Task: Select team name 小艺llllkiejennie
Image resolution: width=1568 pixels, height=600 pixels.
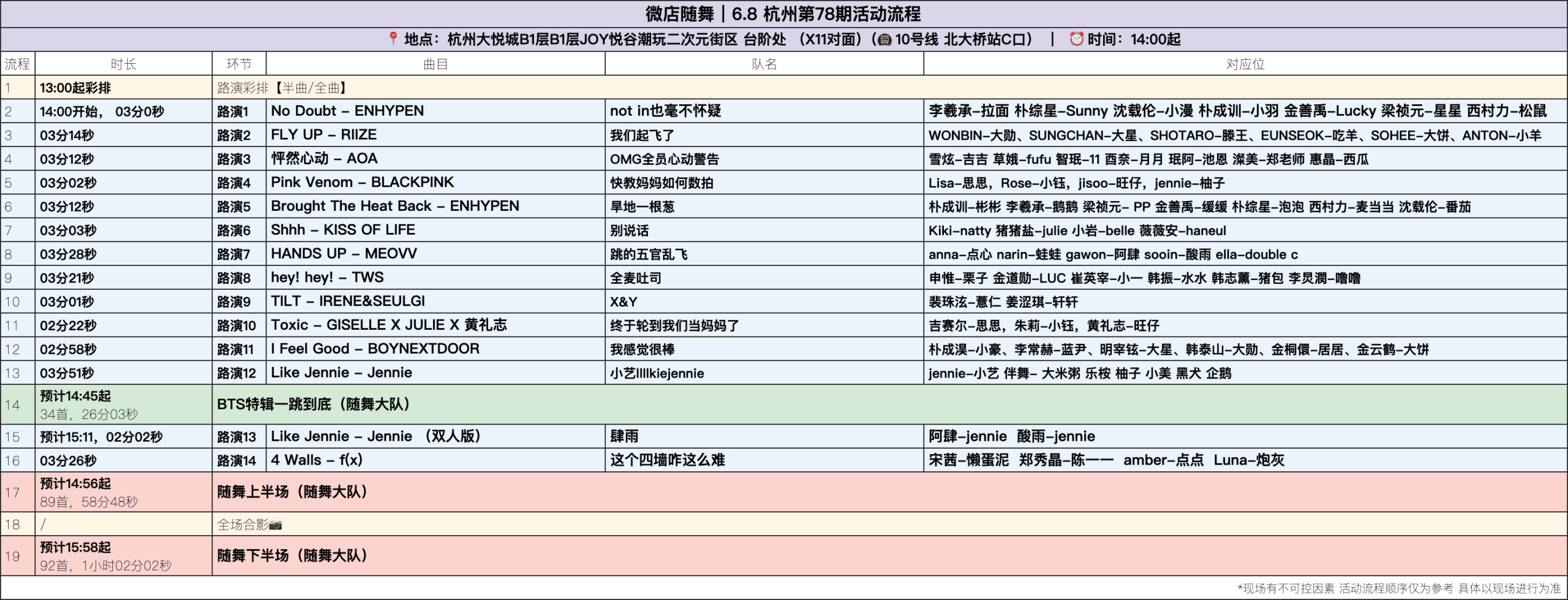Action: click(x=764, y=373)
